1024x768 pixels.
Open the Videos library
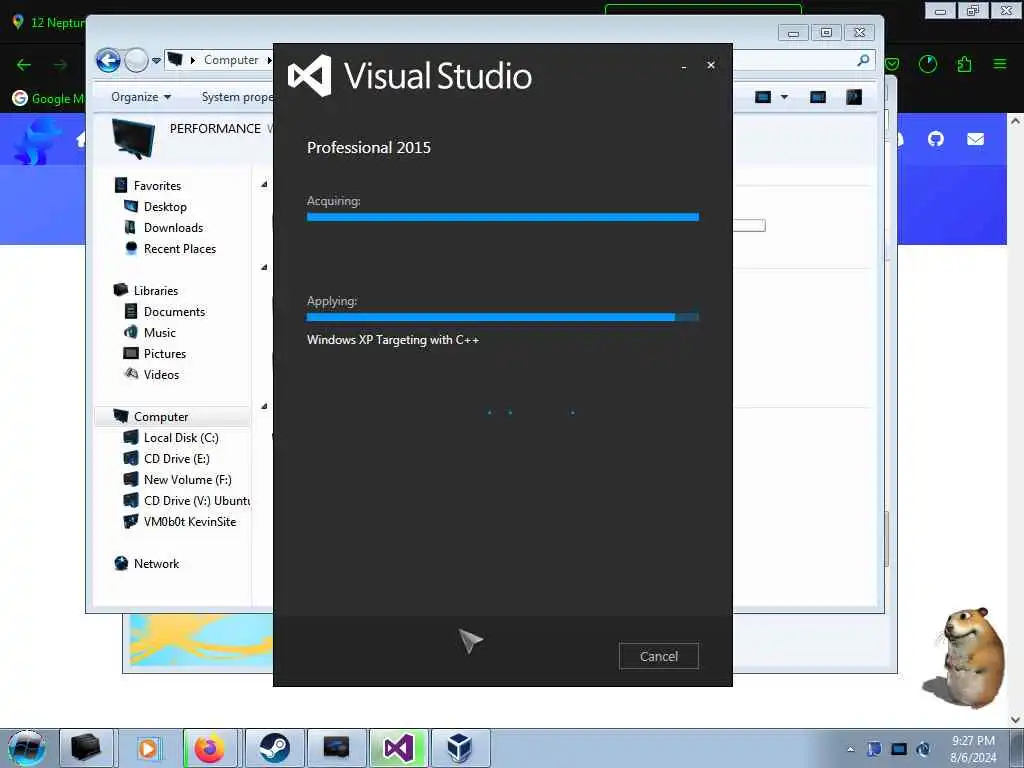(161, 374)
